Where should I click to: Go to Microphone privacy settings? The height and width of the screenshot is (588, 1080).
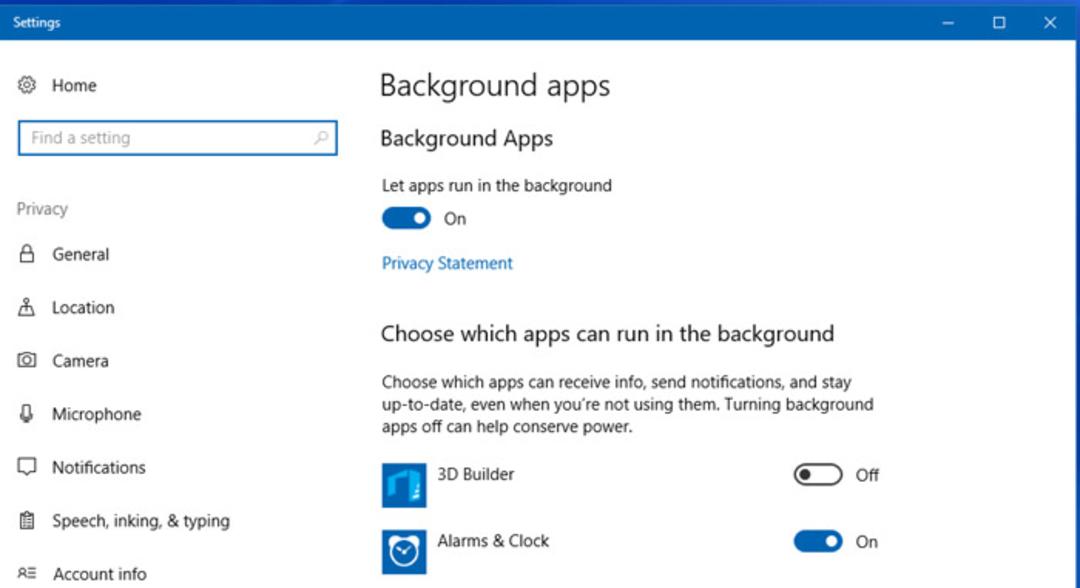pyautogui.click(x=96, y=414)
